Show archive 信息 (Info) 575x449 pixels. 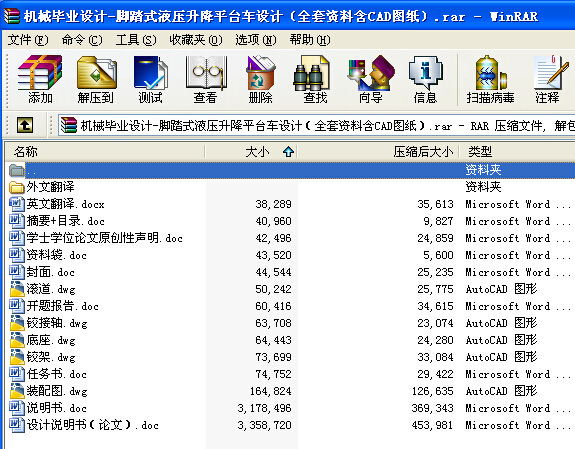425,73
